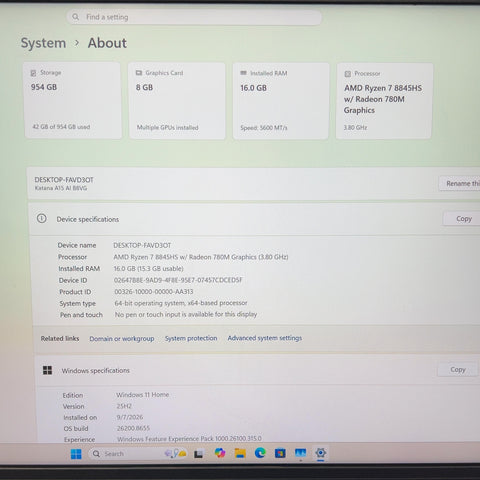Open the Domain or workgroup link
The height and width of the screenshot is (480, 480).
coord(122,339)
